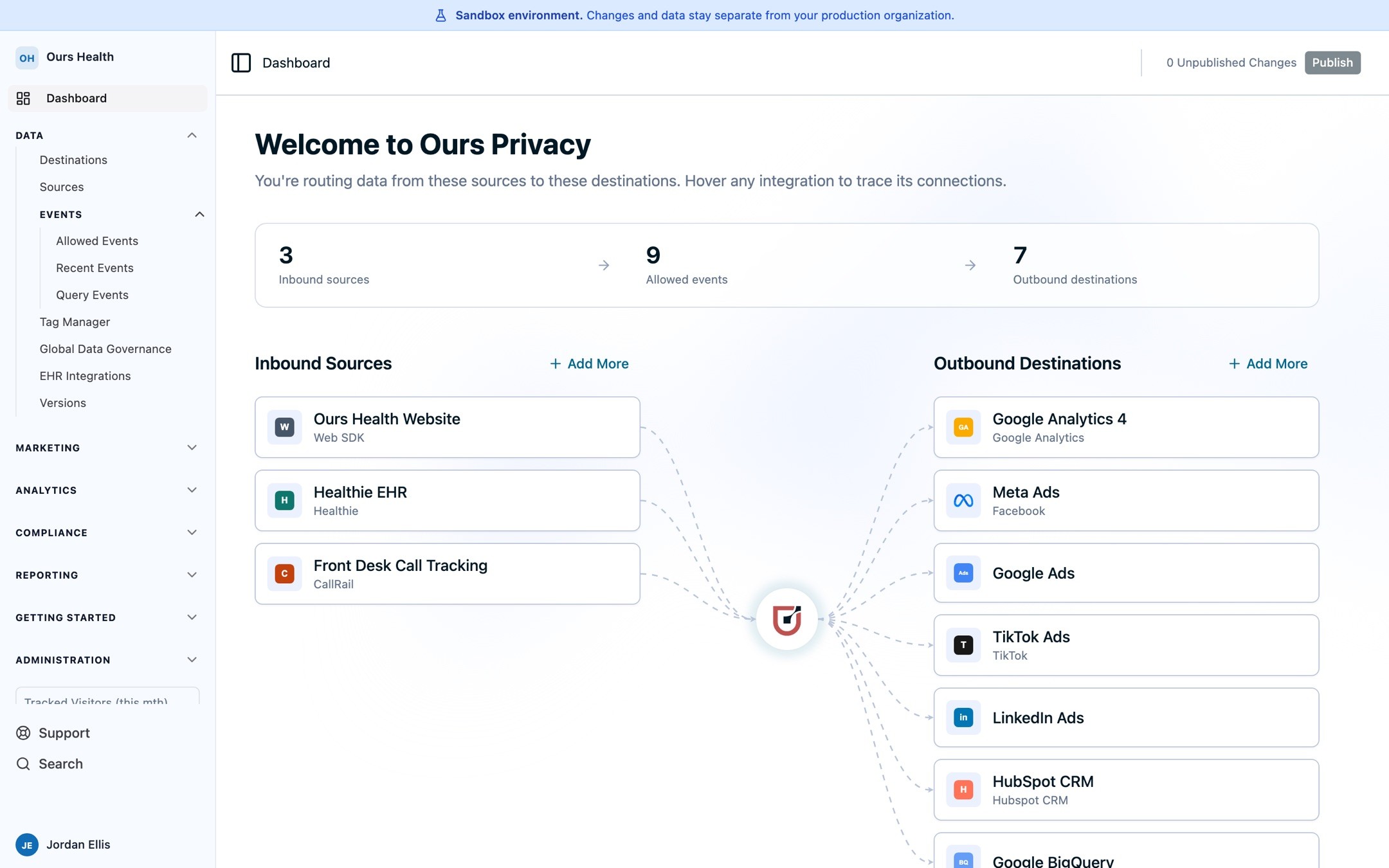Open Sources in the sidebar
The image size is (1389, 868).
[x=62, y=187]
